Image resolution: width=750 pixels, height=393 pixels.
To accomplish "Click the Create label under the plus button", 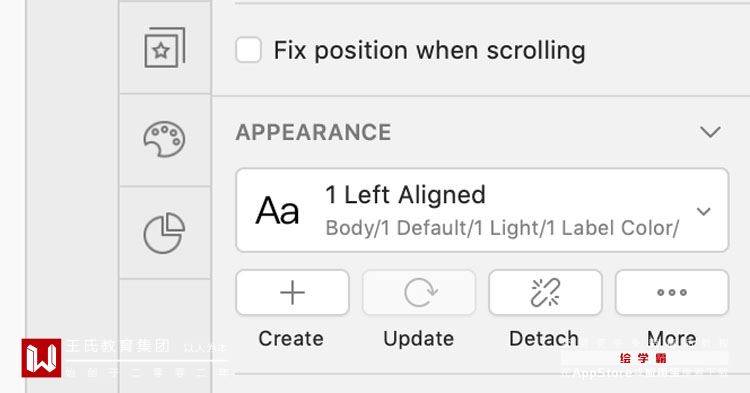I will 291,339.
